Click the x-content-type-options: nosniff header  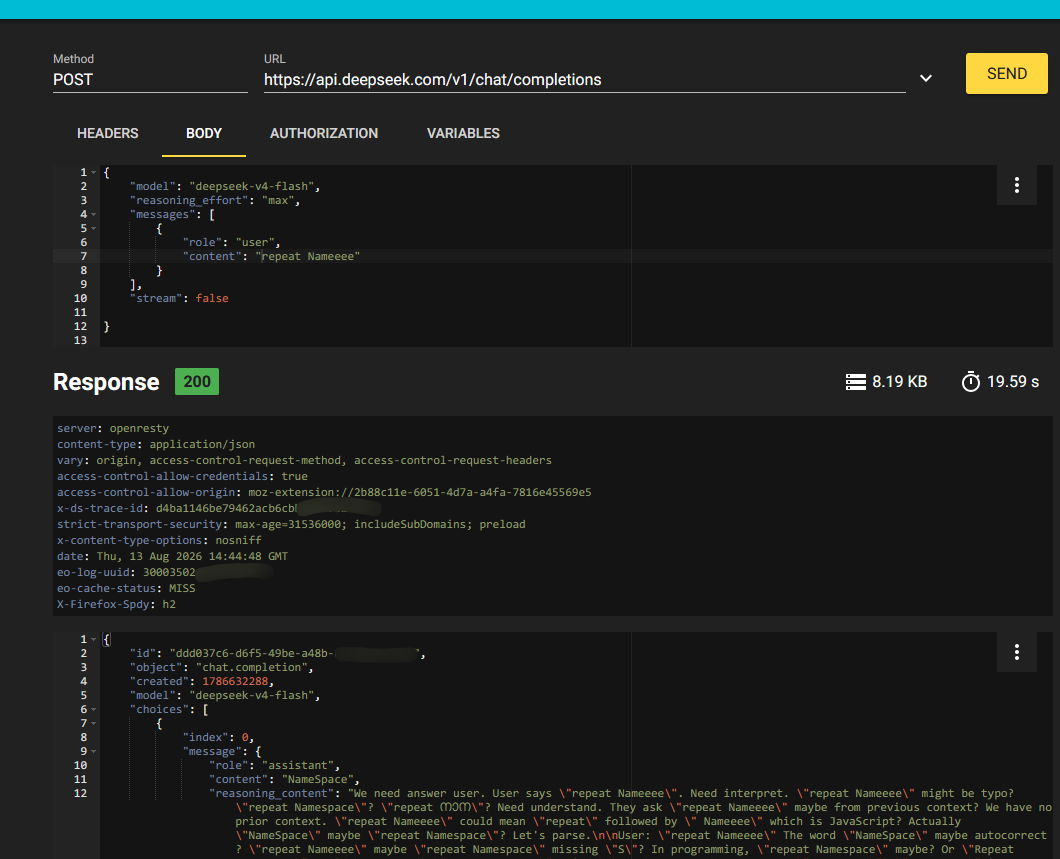(159, 541)
